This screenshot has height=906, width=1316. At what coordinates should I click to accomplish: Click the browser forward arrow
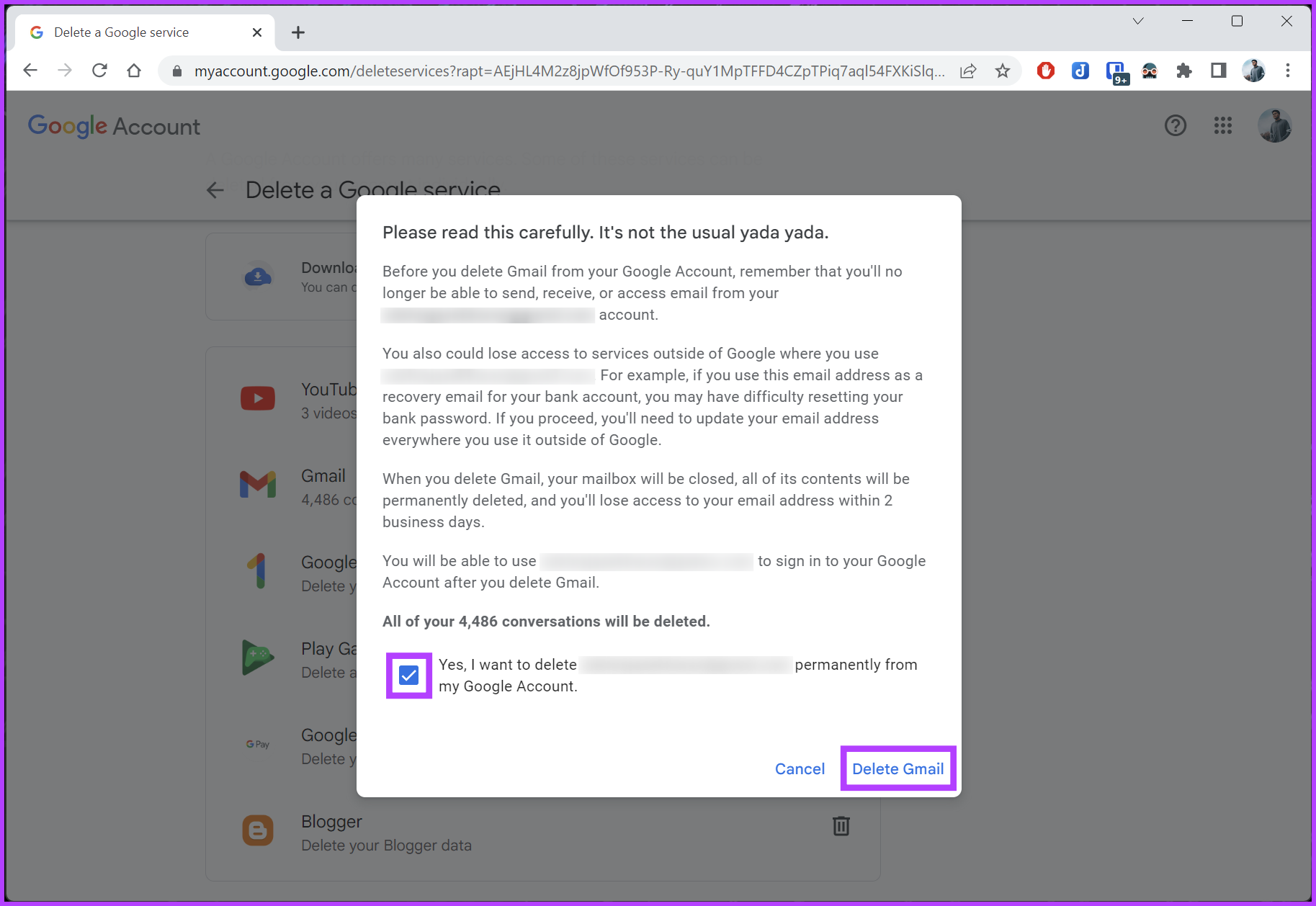(x=65, y=71)
